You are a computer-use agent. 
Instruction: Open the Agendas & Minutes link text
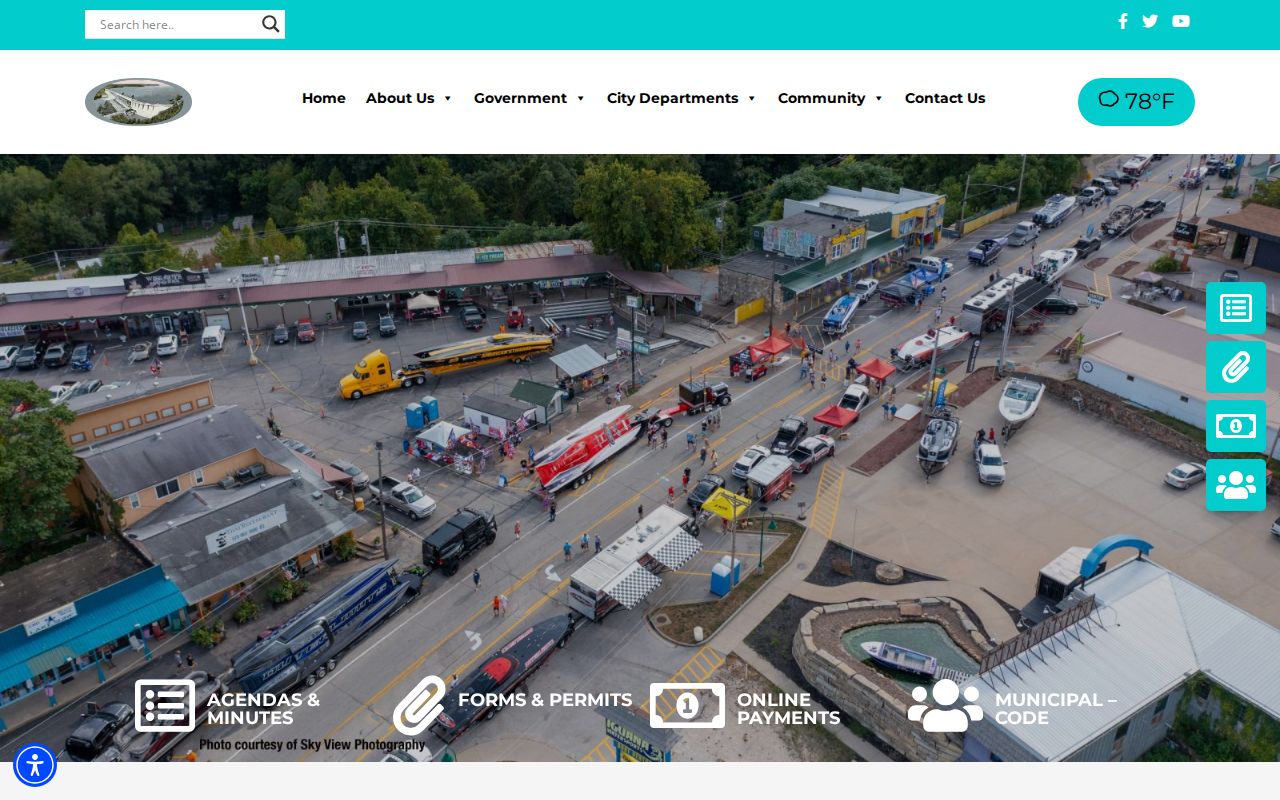263,709
